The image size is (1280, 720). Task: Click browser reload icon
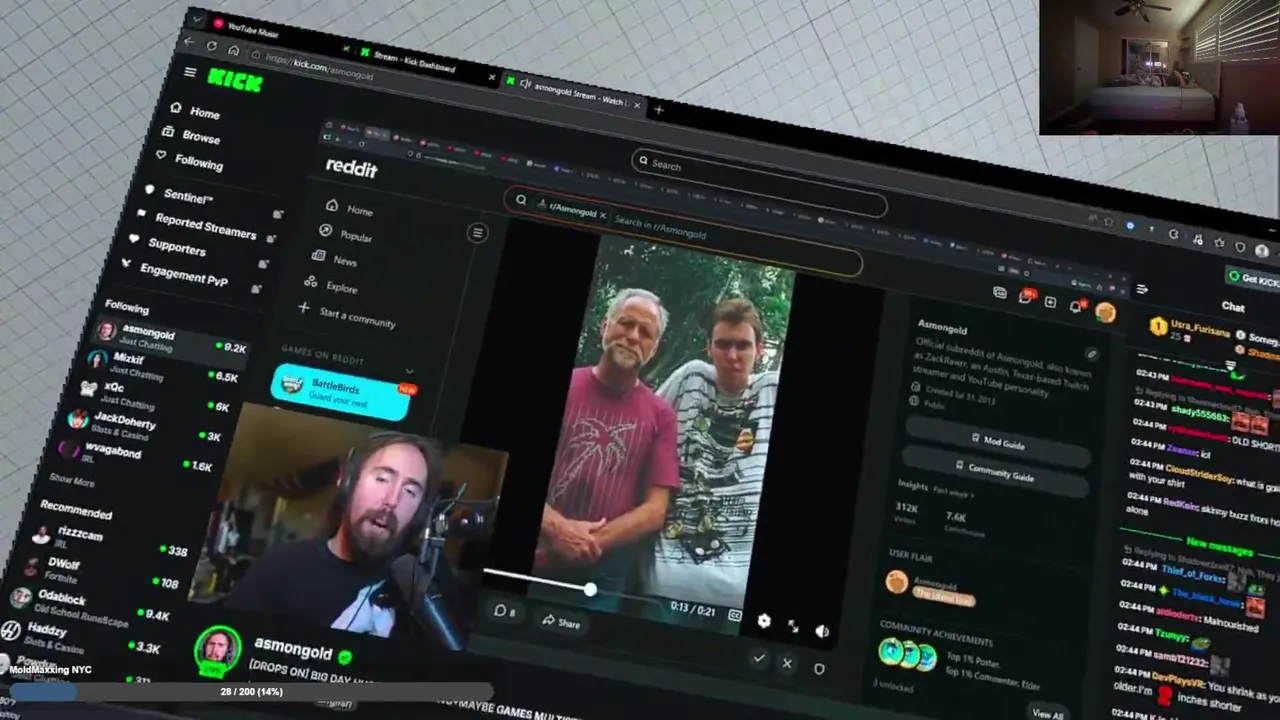[212, 46]
